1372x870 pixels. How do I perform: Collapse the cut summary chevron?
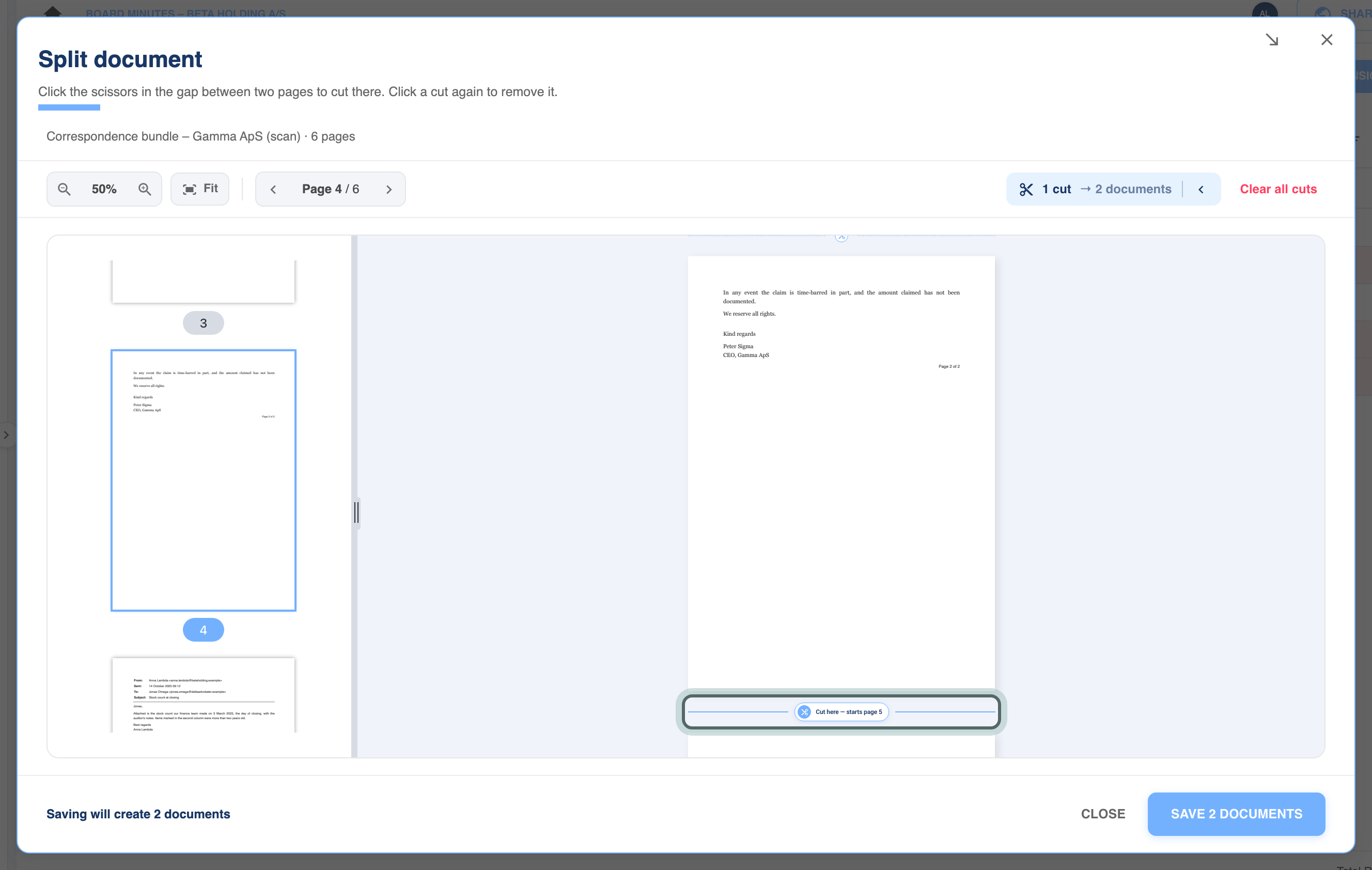[x=1201, y=189]
